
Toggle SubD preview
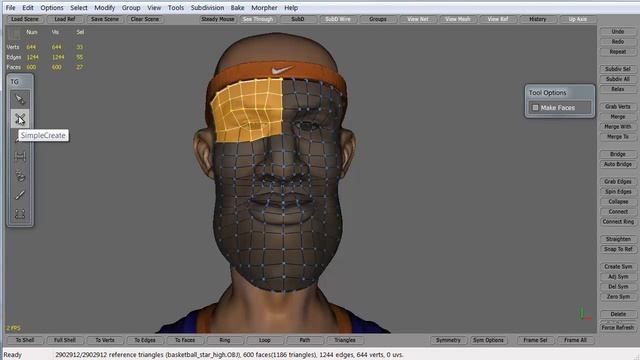pyautogui.click(x=298, y=19)
